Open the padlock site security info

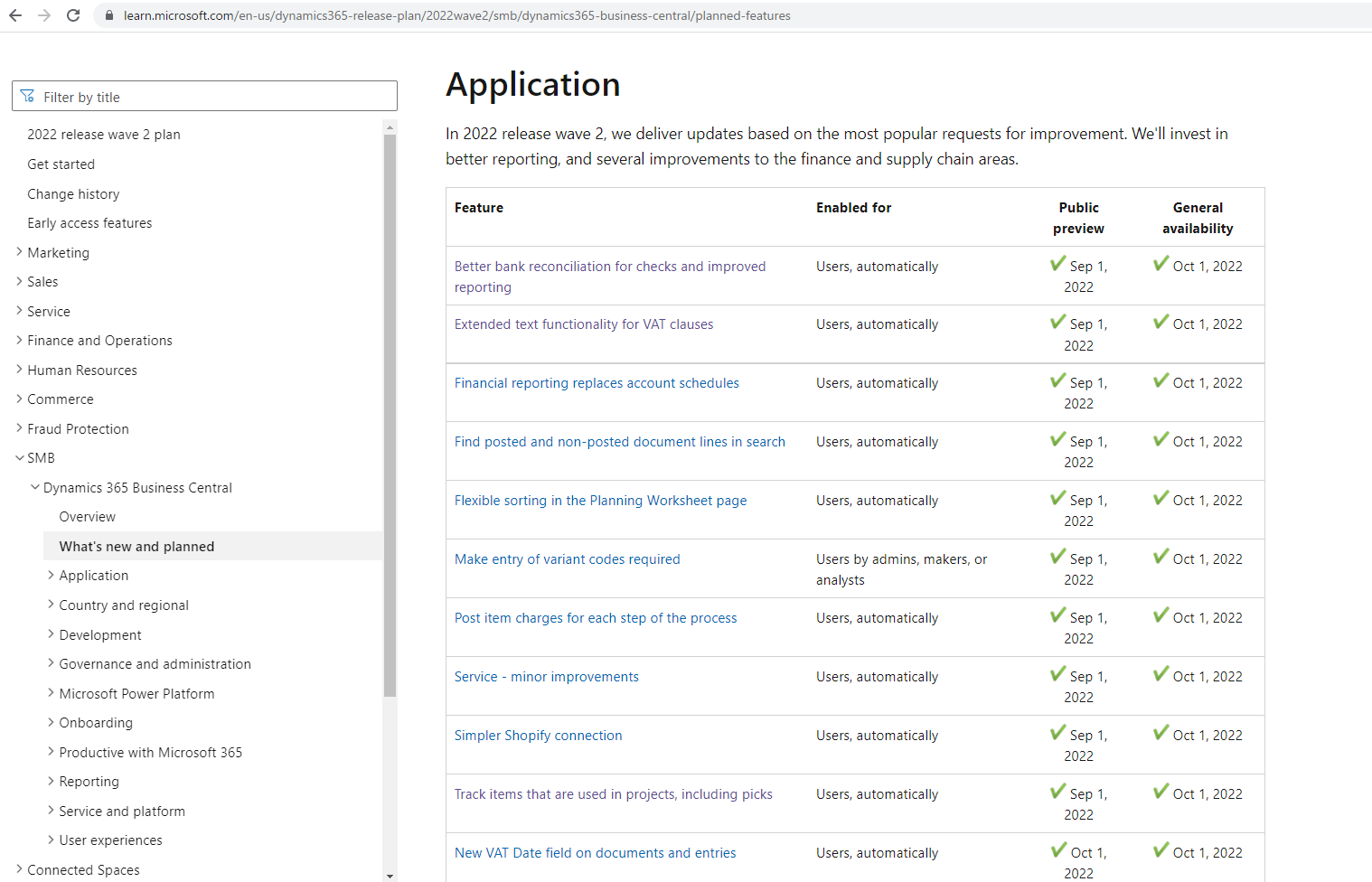coord(108,15)
